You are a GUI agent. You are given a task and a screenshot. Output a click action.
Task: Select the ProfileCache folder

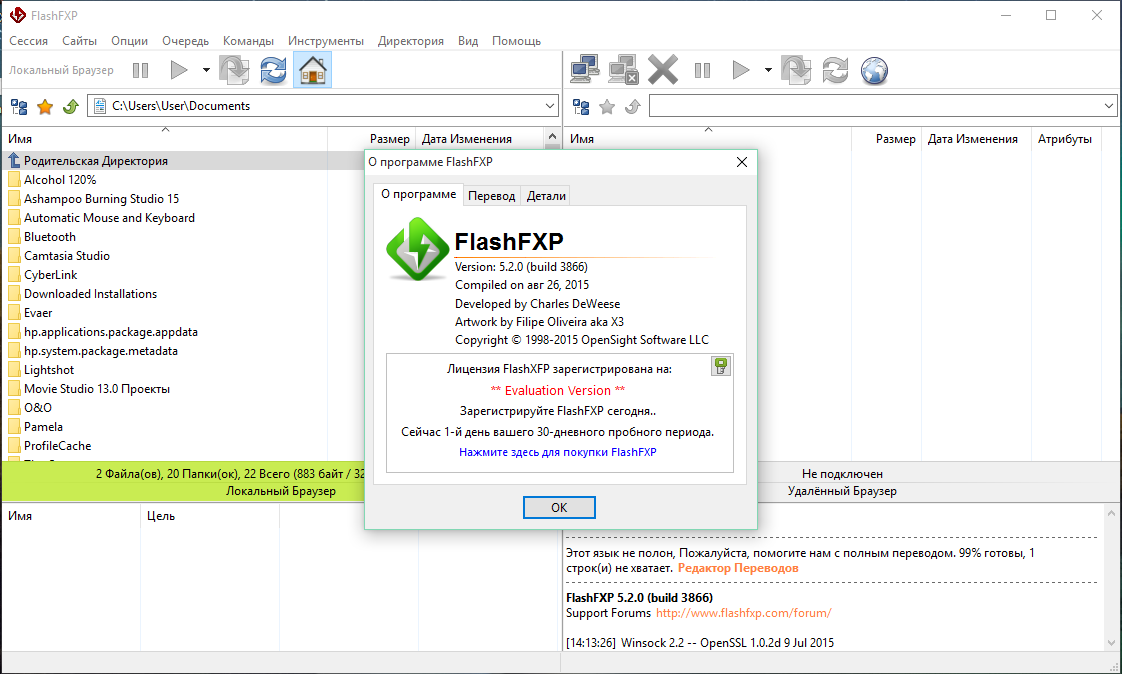click(57, 446)
